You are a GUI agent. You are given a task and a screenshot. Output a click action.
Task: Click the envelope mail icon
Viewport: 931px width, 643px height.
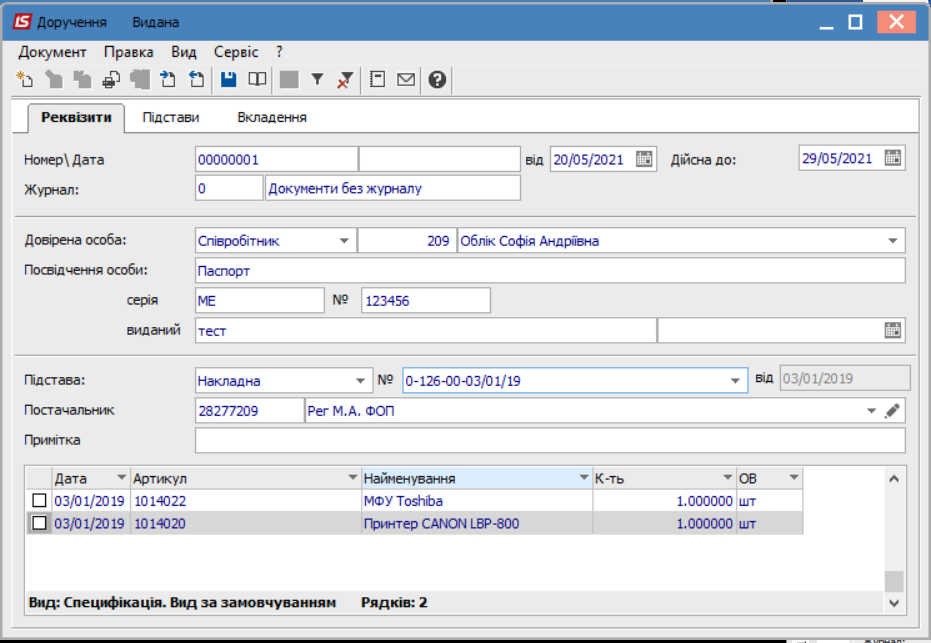click(406, 80)
